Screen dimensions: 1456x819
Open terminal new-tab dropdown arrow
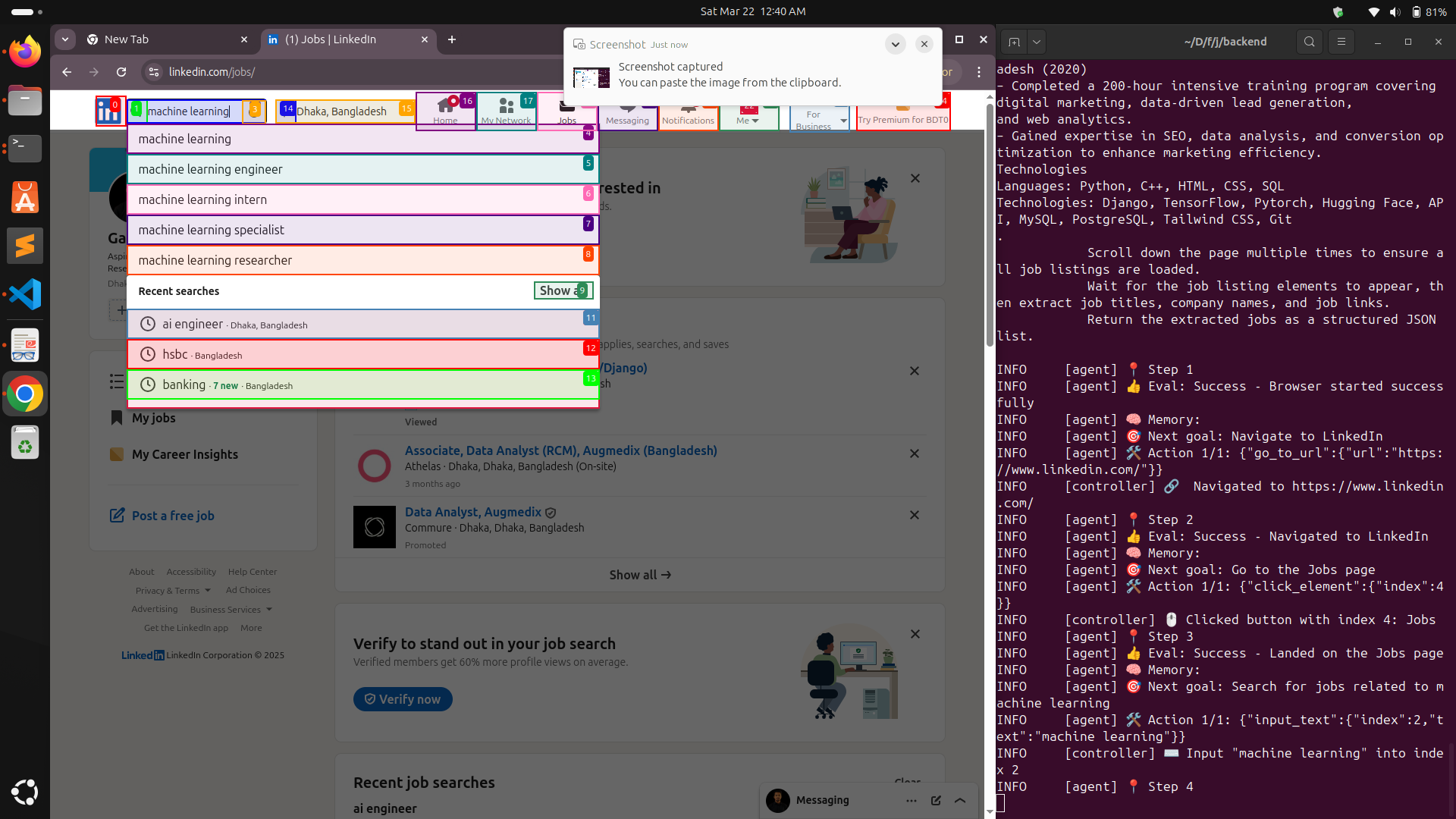point(1036,42)
